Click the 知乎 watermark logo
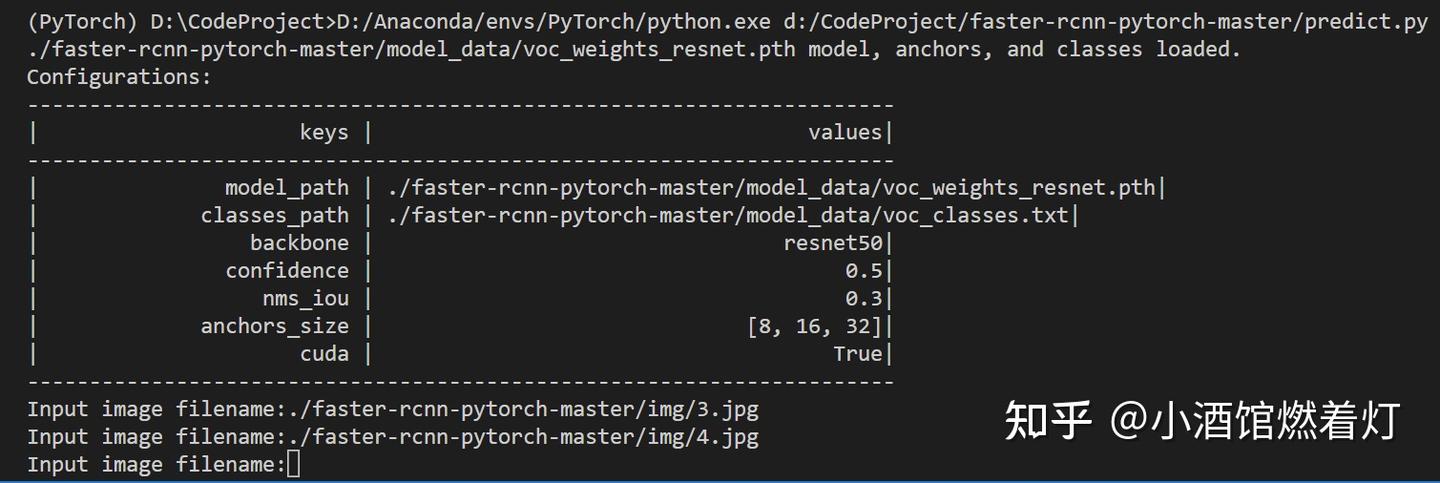This screenshot has width=1440, height=483. [1047, 421]
